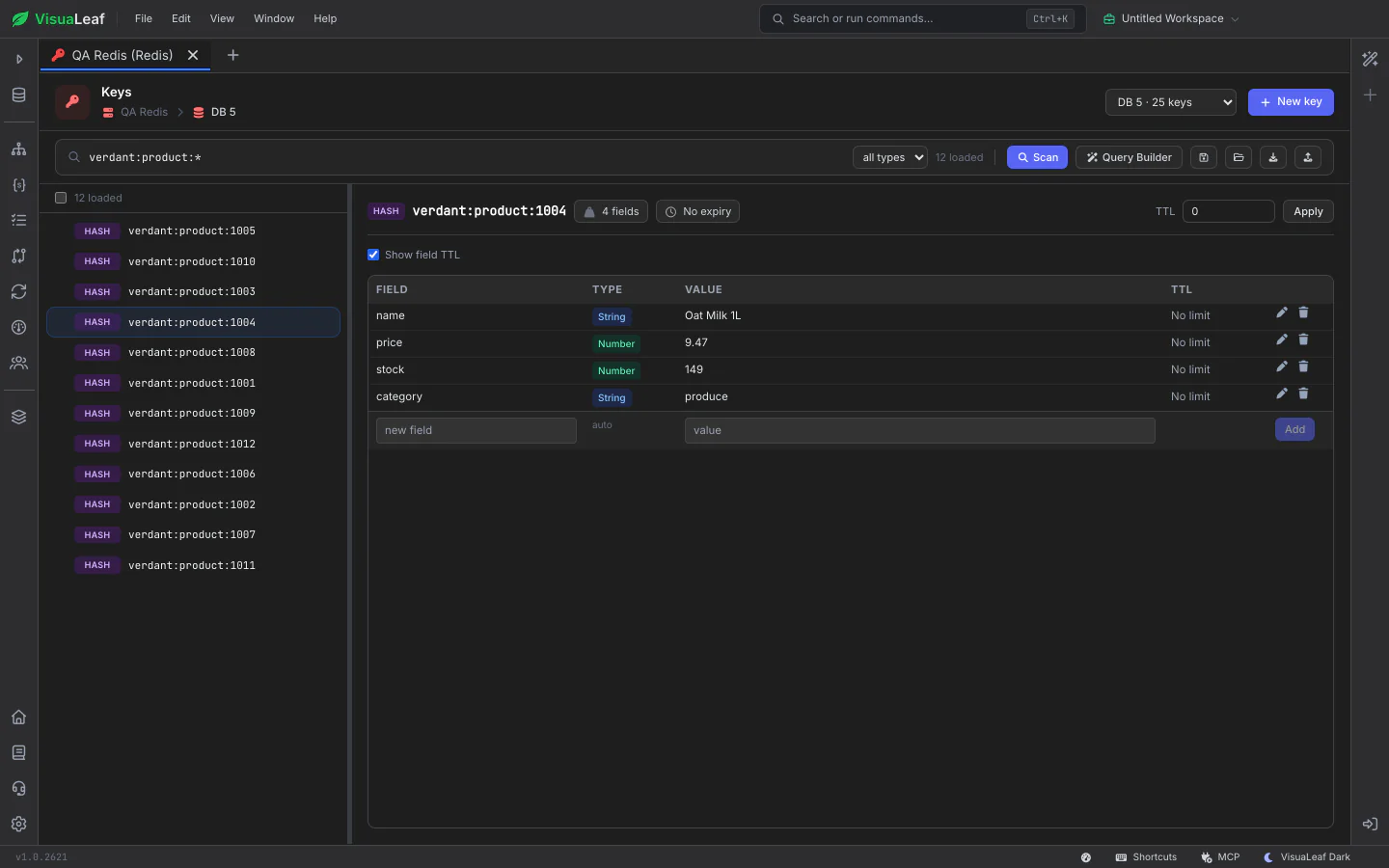Delete the price field with its trash icon

[x=1303, y=339]
